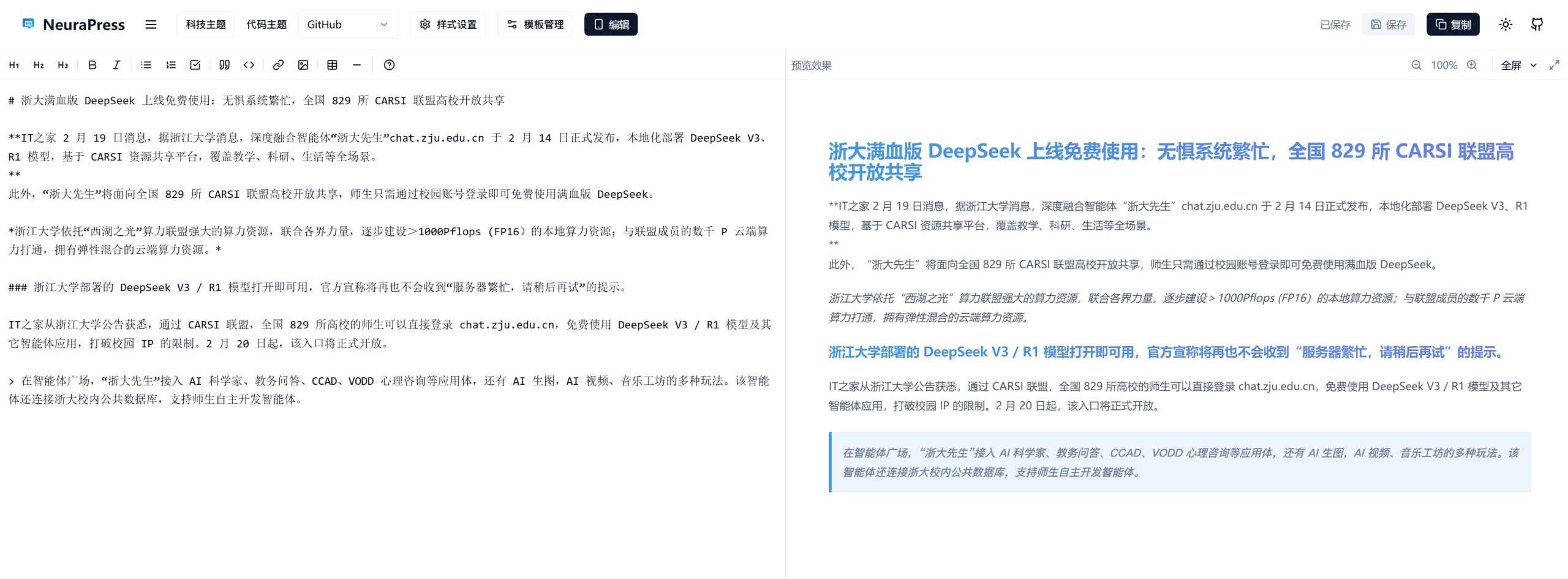This screenshot has width=1568, height=579.
Task: Open 模板管理 template manager
Action: (535, 25)
